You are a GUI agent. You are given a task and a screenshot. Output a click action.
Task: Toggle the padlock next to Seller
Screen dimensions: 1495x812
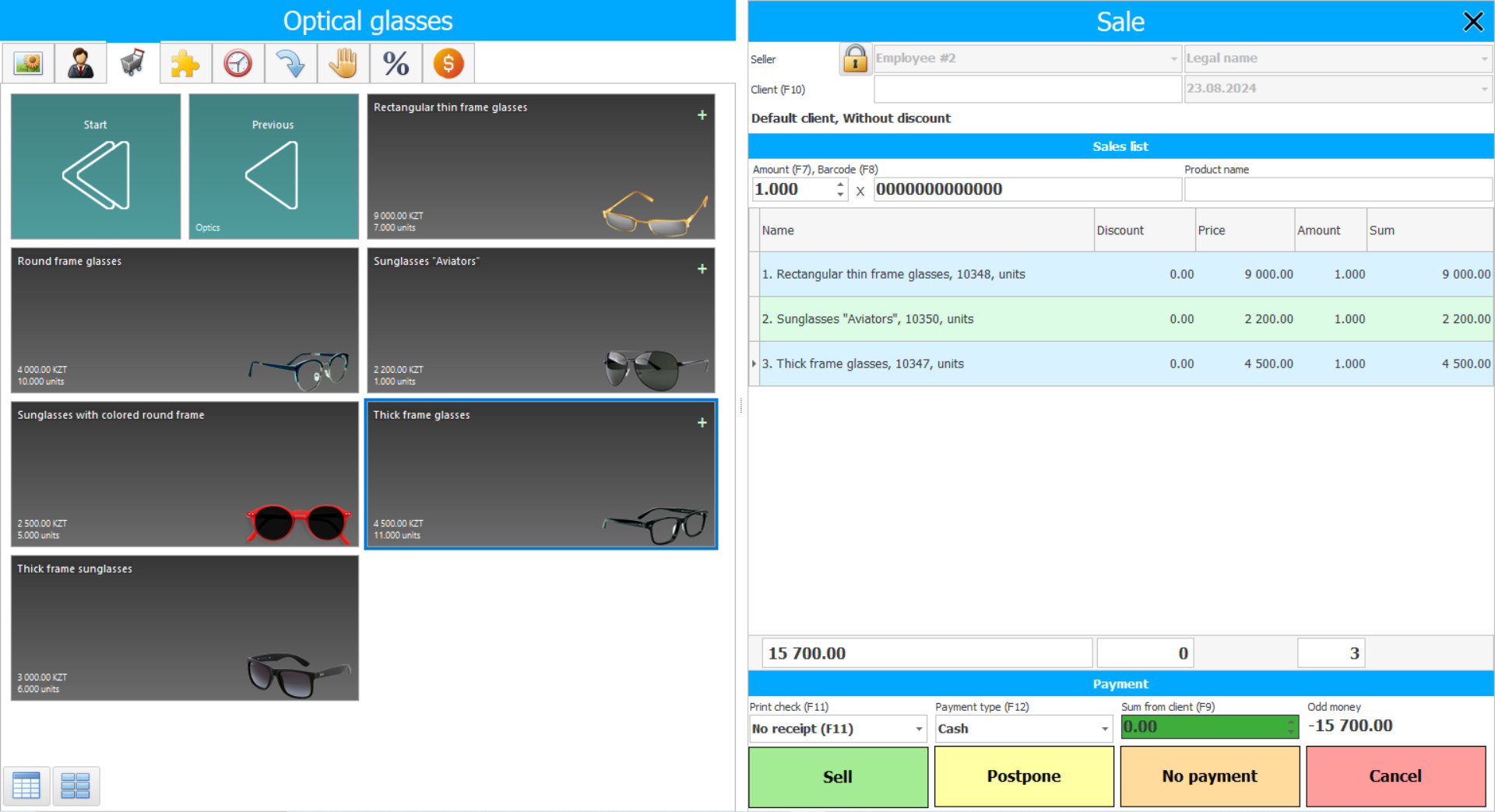855,58
